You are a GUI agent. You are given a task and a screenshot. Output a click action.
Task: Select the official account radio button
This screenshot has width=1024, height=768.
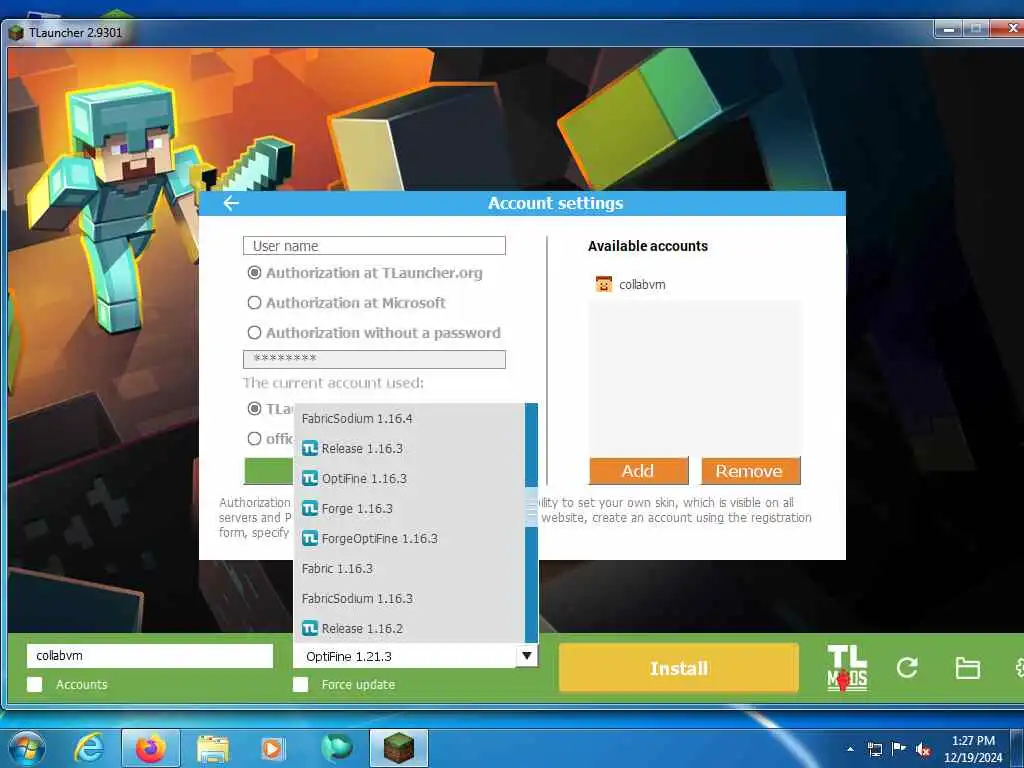[254, 439]
